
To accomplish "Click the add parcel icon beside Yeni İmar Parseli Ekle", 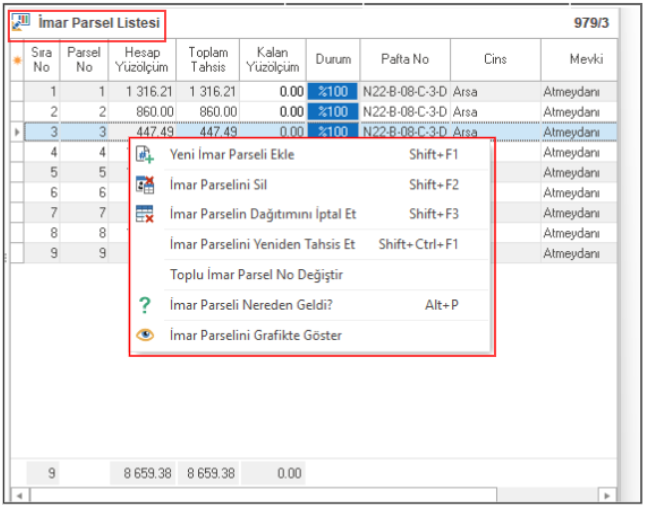I will (x=145, y=155).
